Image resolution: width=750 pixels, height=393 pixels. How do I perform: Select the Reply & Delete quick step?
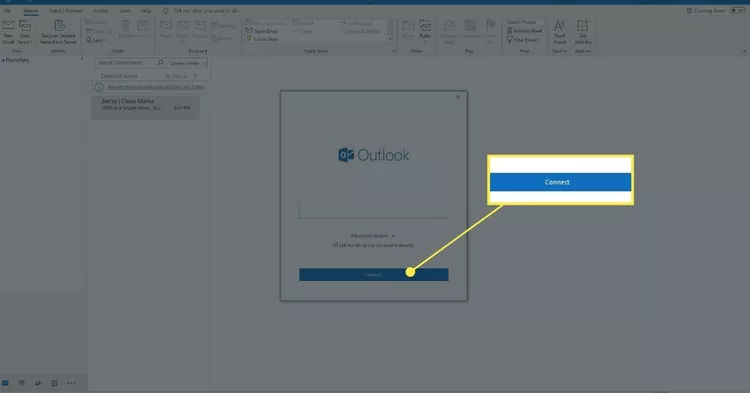tap(360, 31)
